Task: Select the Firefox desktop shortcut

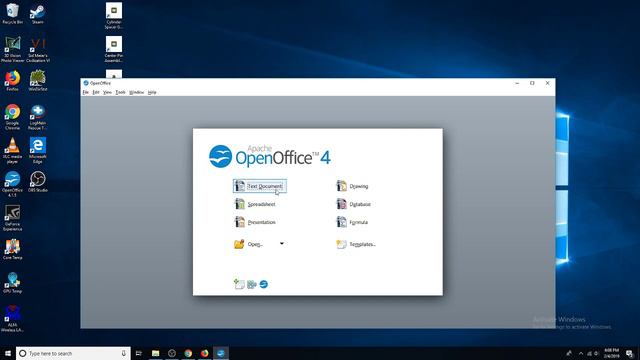Action: point(13,81)
